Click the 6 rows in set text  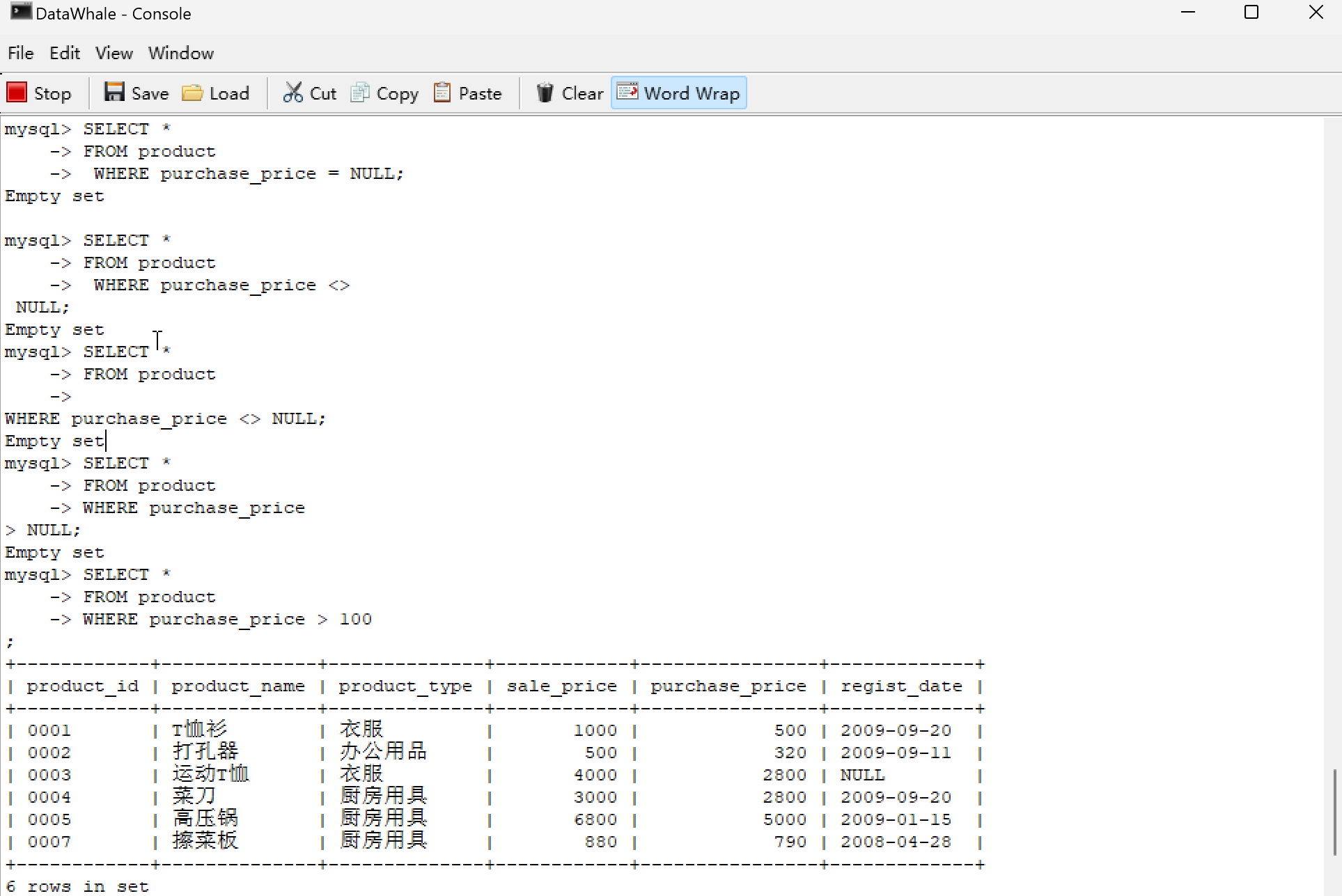click(x=77, y=886)
